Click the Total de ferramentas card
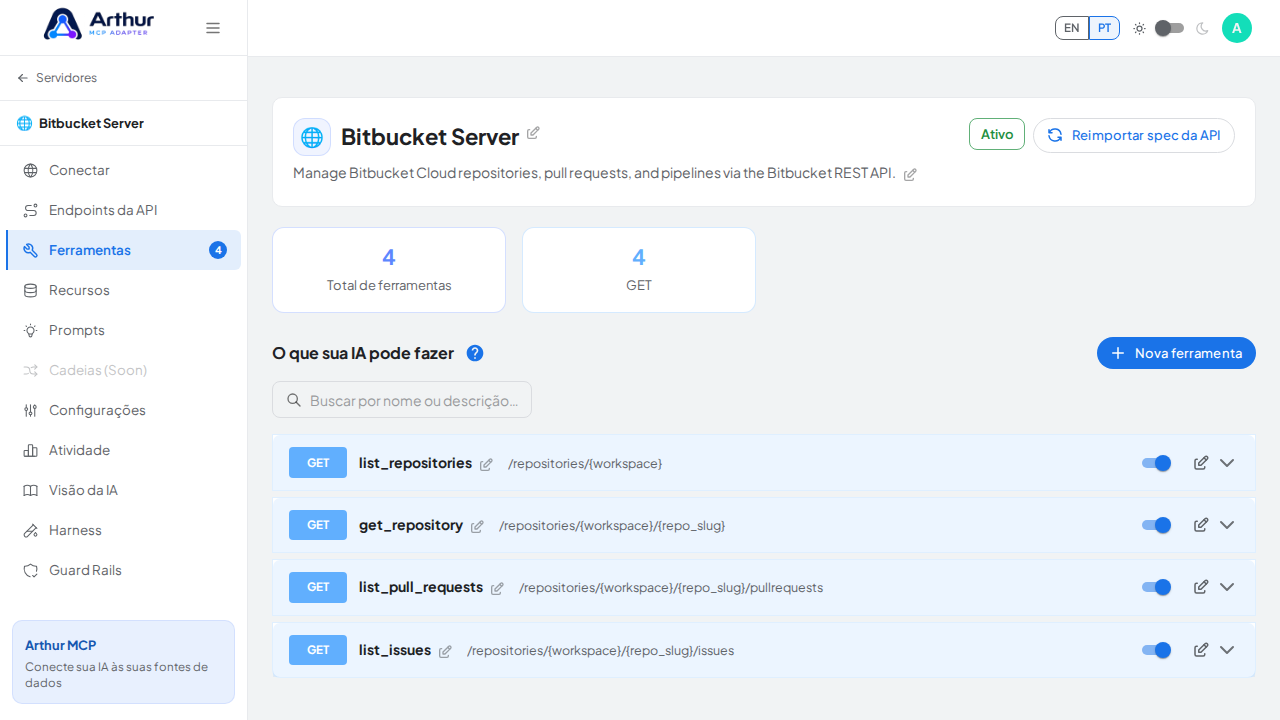1280x720 pixels. tap(389, 270)
